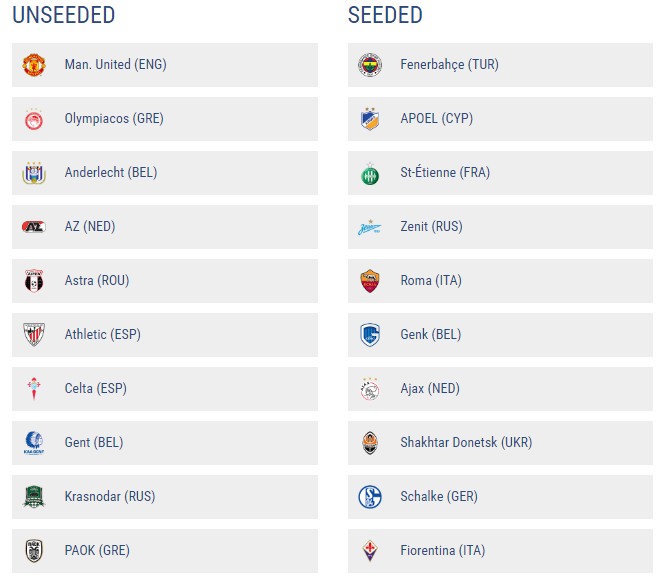Click the Olympiacos club crest
The image size is (665, 582).
coord(34,119)
